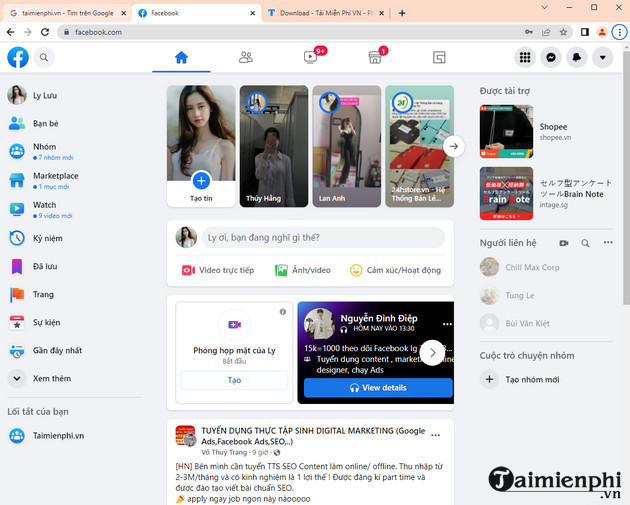Screen dimensions: 630x505
Task: Open the Brain Note sponsored ad
Action: coord(546,193)
